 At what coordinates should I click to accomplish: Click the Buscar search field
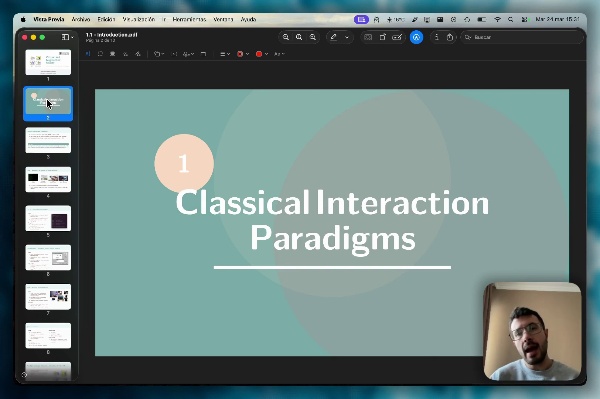(521, 37)
